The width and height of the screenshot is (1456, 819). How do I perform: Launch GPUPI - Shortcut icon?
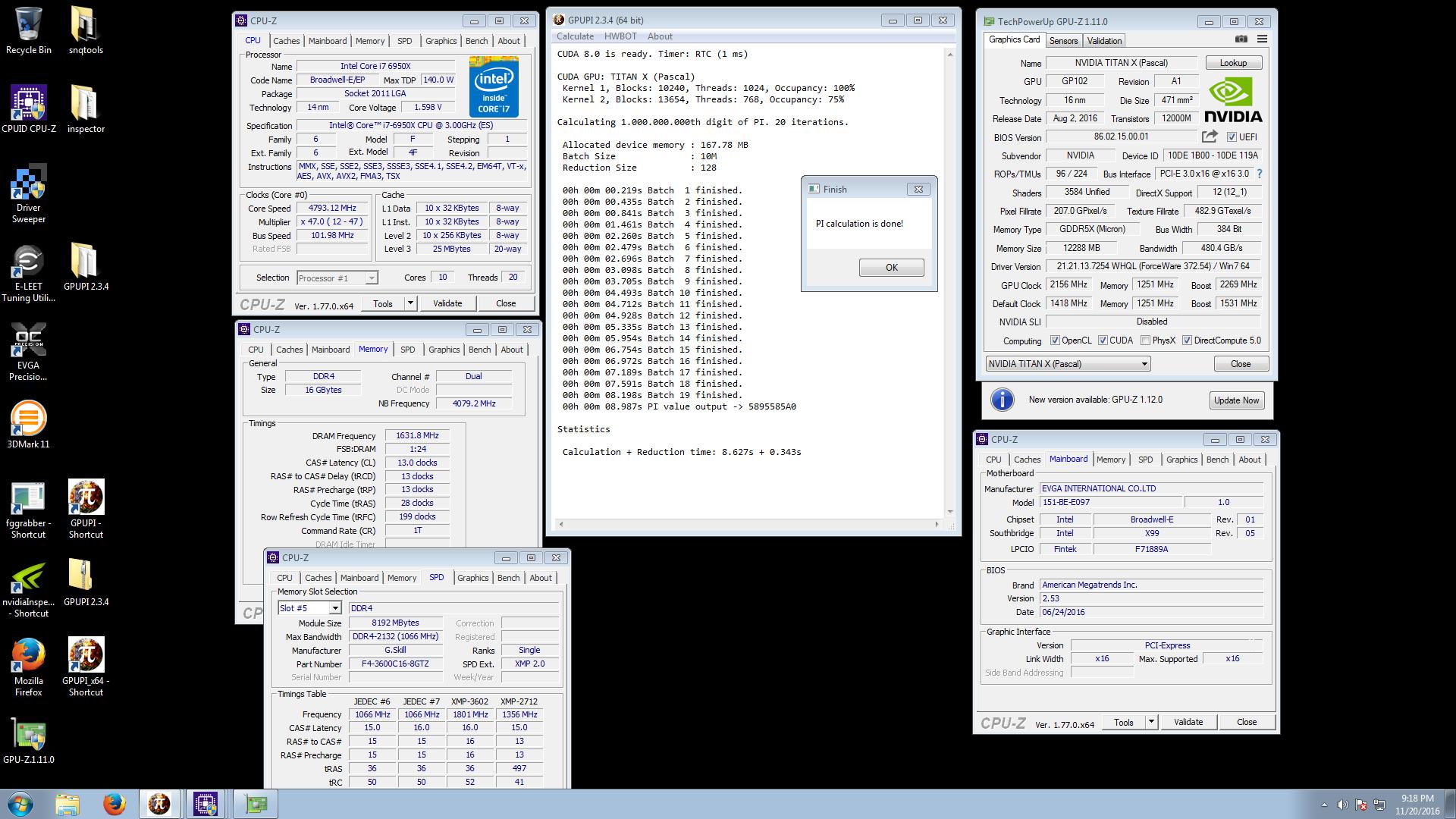[86, 510]
